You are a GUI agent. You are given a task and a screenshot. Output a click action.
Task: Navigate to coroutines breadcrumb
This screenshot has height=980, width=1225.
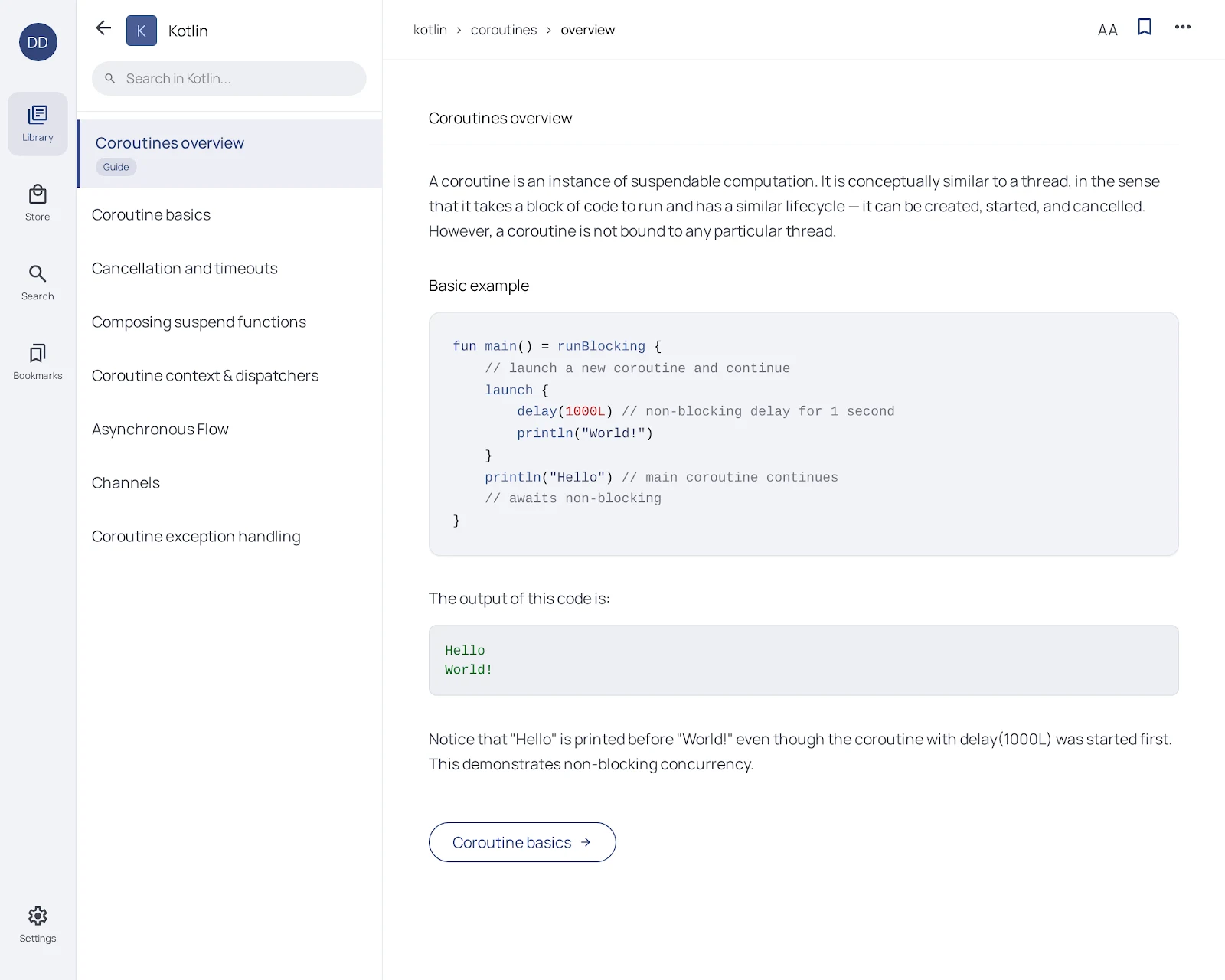click(x=504, y=30)
